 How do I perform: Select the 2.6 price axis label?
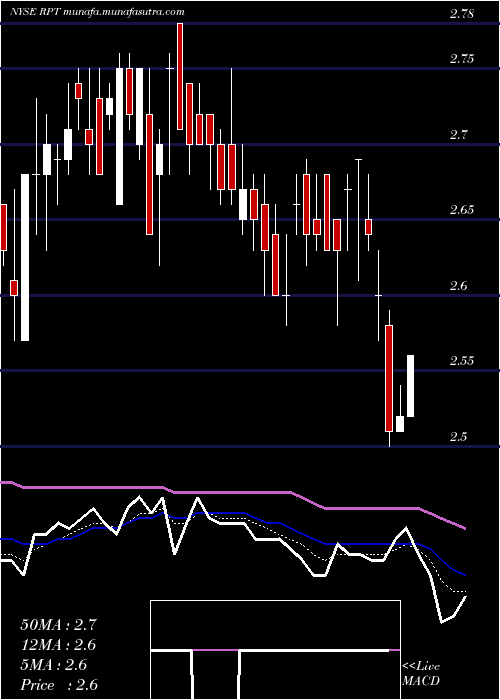click(x=458, y=285)
